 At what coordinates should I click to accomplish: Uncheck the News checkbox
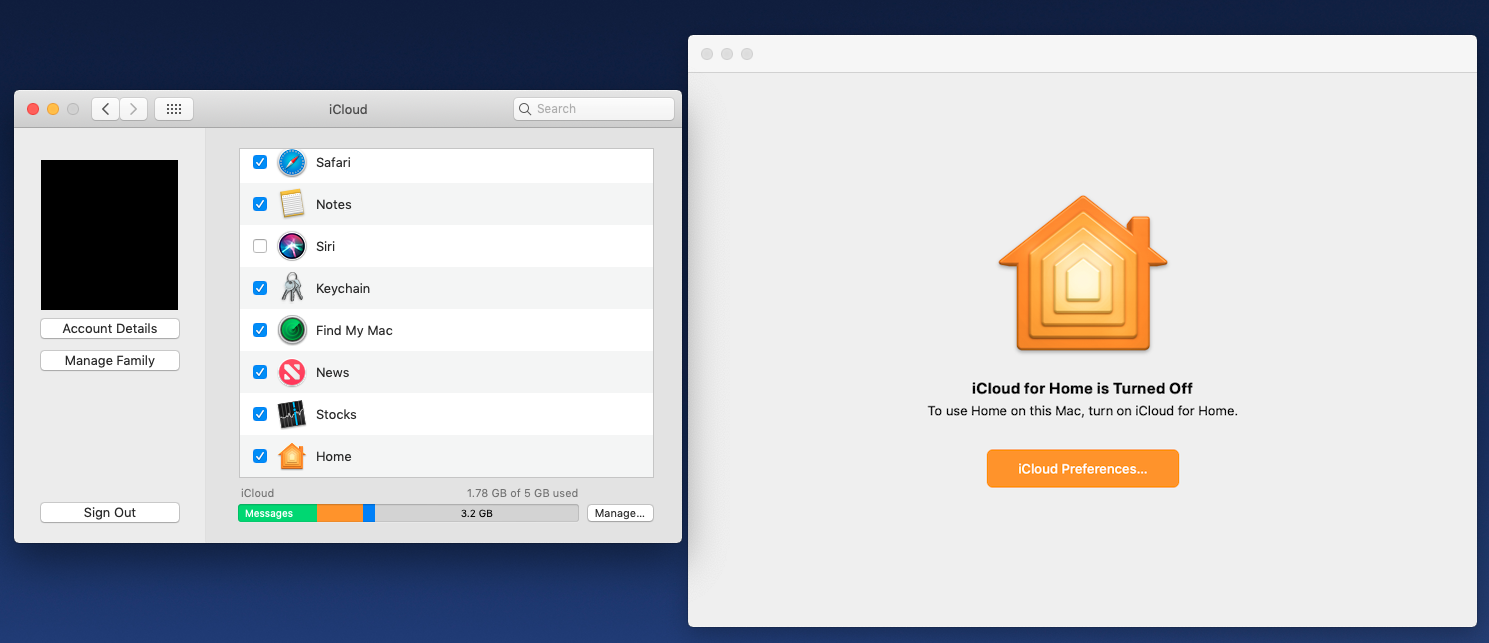[x=260, y=372]
